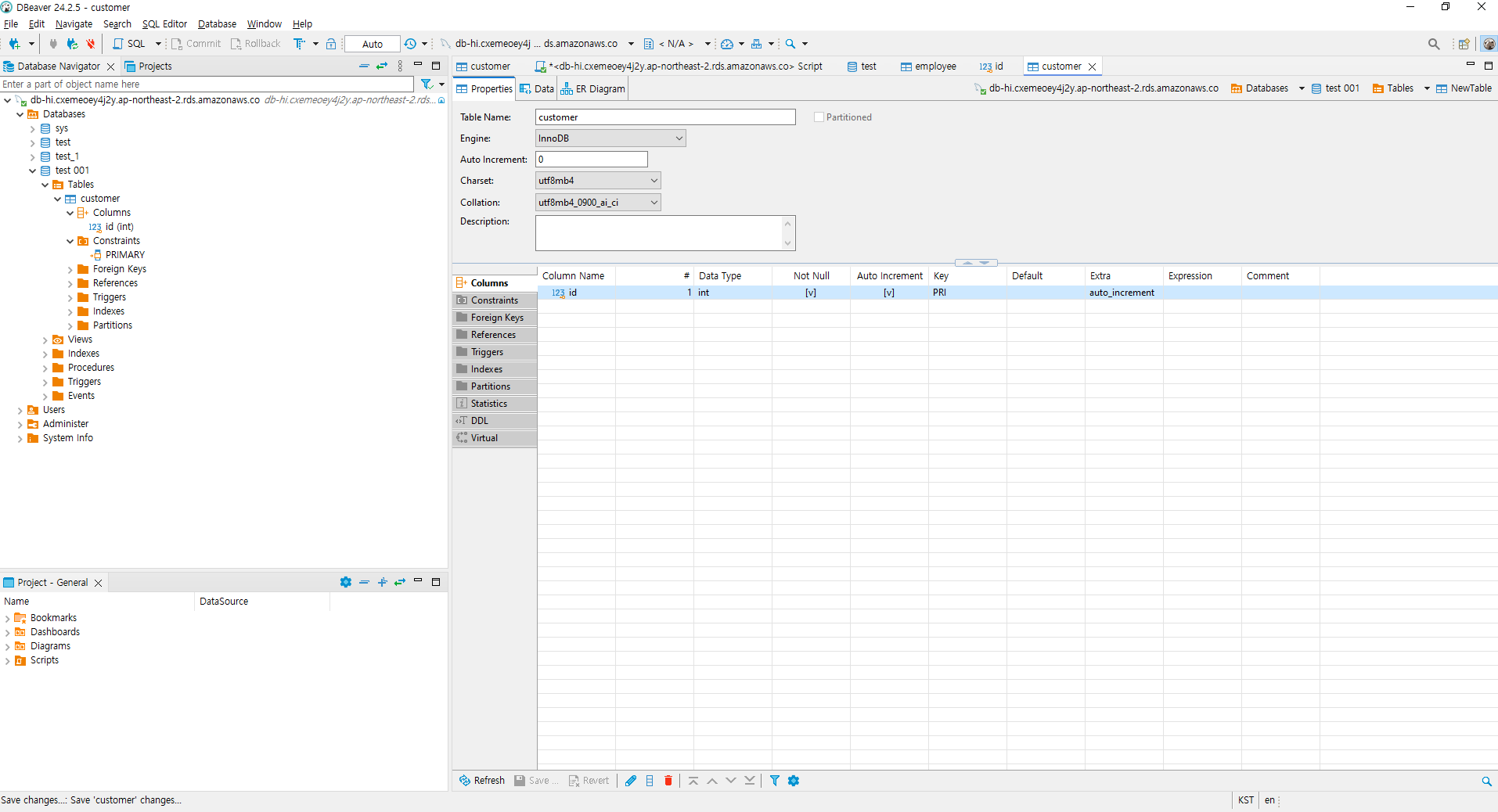Collapse the 'test 001' database node
Image resolution: width=1498 pixels, height=812 pixels.
tap(32, 171)
